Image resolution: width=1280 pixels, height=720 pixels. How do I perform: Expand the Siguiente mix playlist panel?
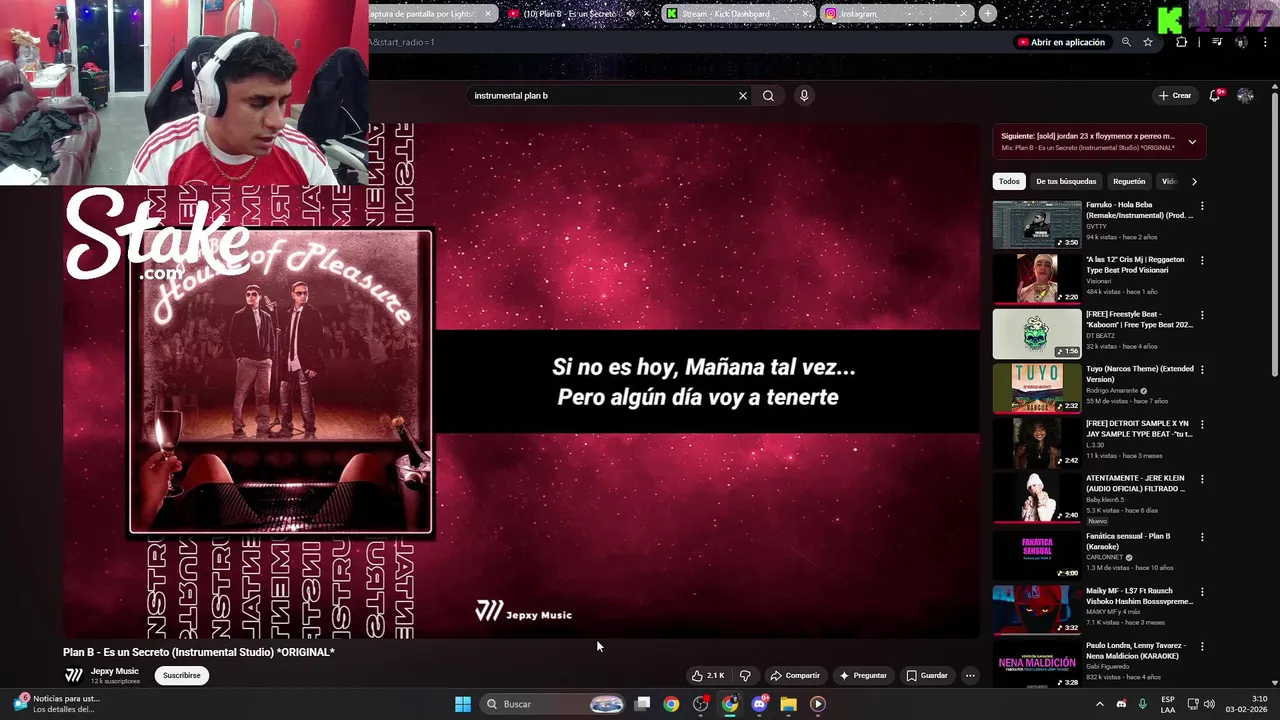click(1192, 142)
